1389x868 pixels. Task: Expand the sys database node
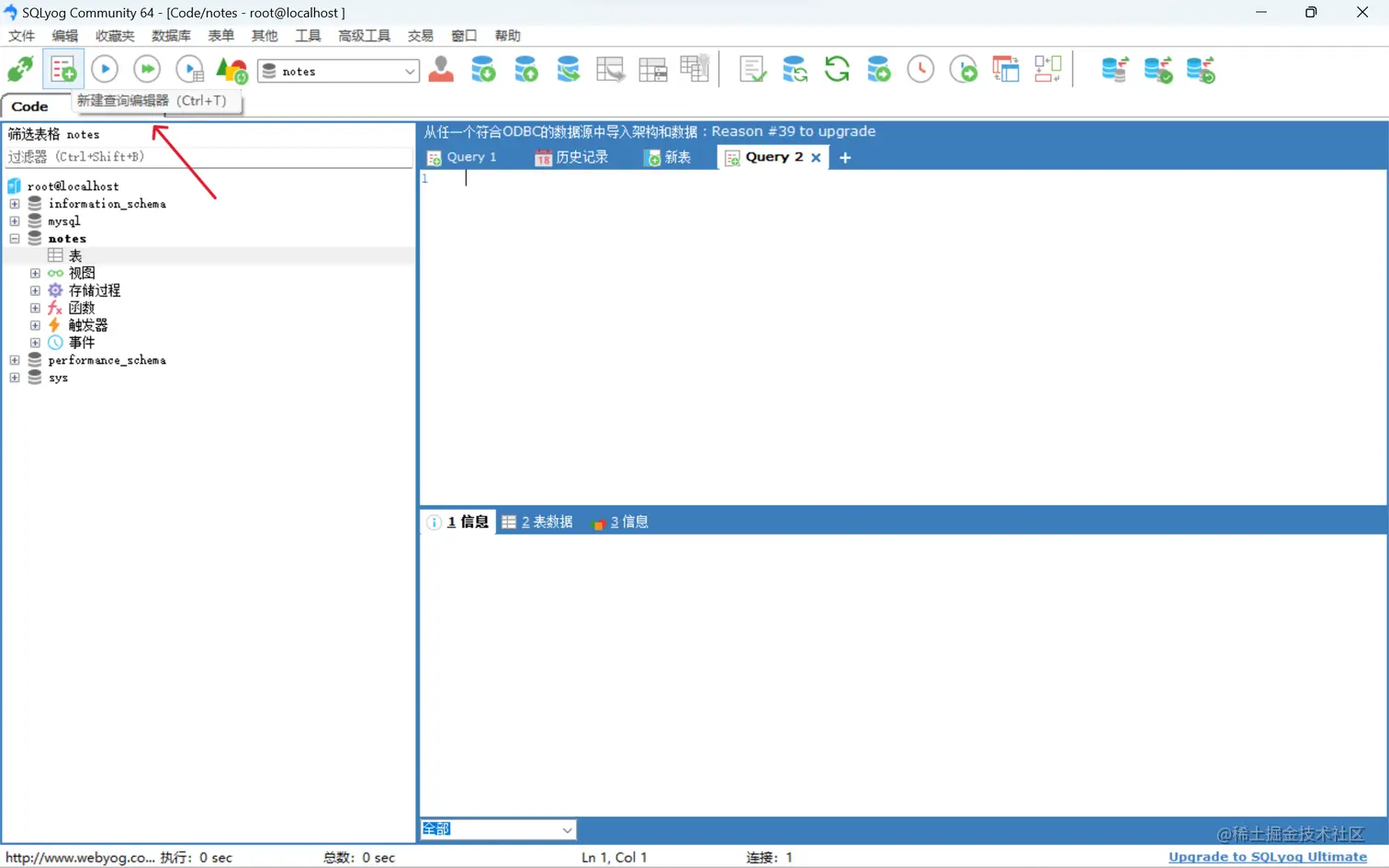tap(15, 378)
